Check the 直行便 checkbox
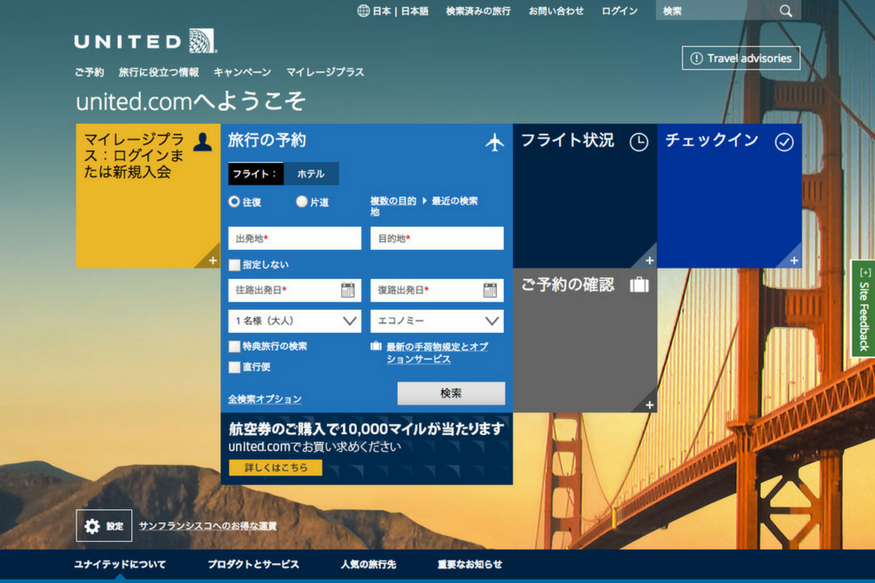Viewport: 875px width, 583px height. coord(235,367)
